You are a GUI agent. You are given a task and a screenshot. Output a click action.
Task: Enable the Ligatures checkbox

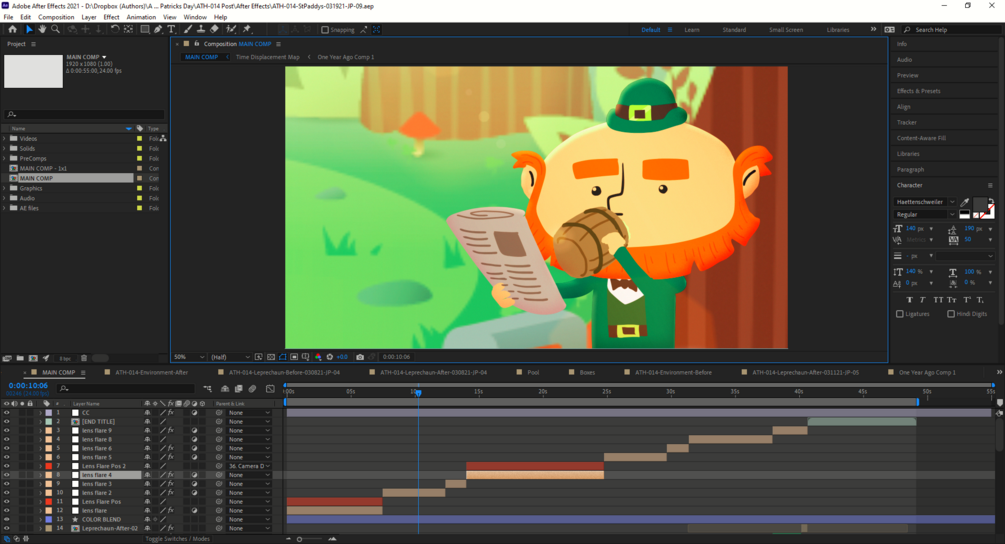pyautogui.click(x=900, y=314)
